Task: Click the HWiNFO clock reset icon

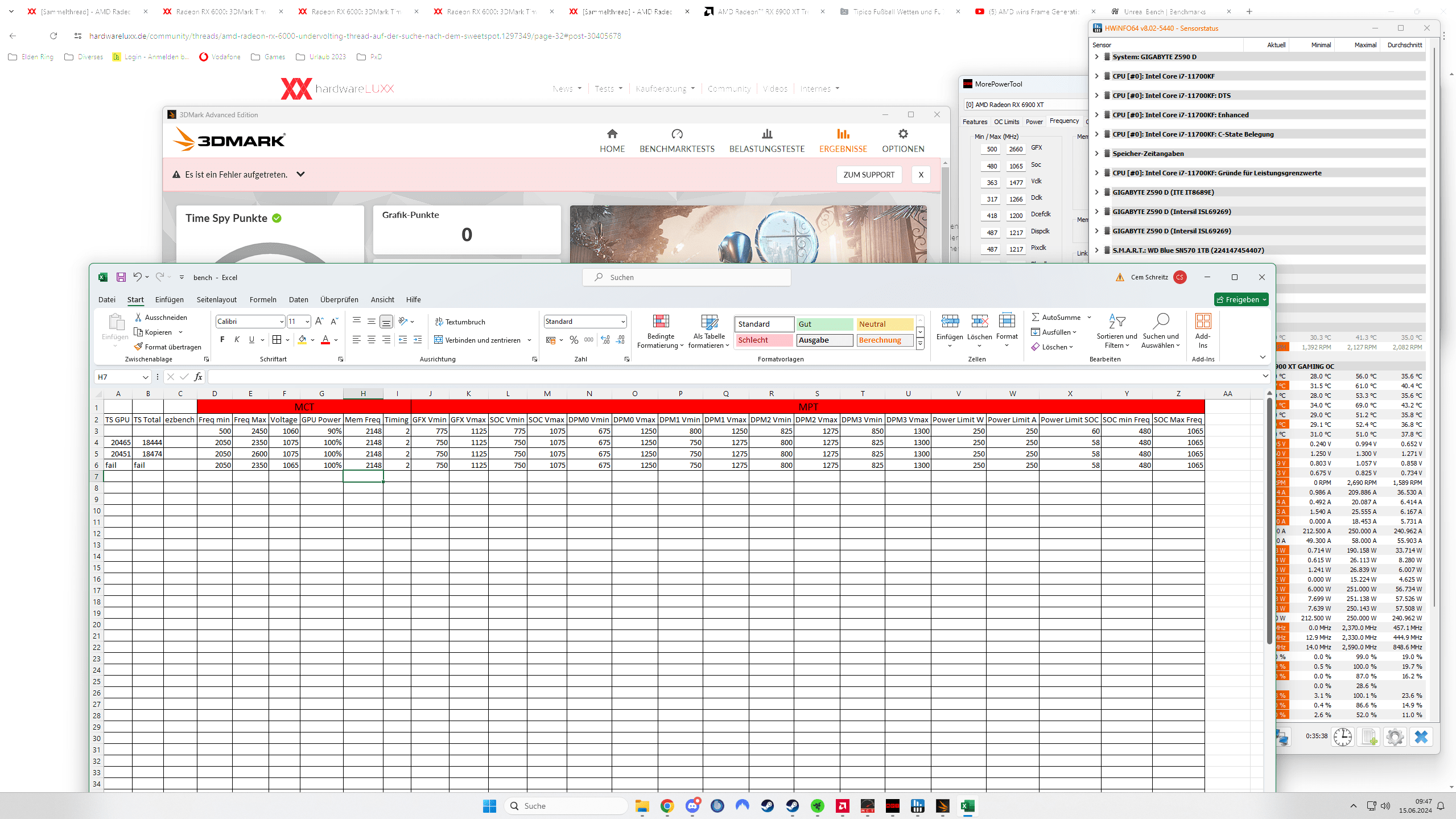Action: click(x=1343, y=736)
